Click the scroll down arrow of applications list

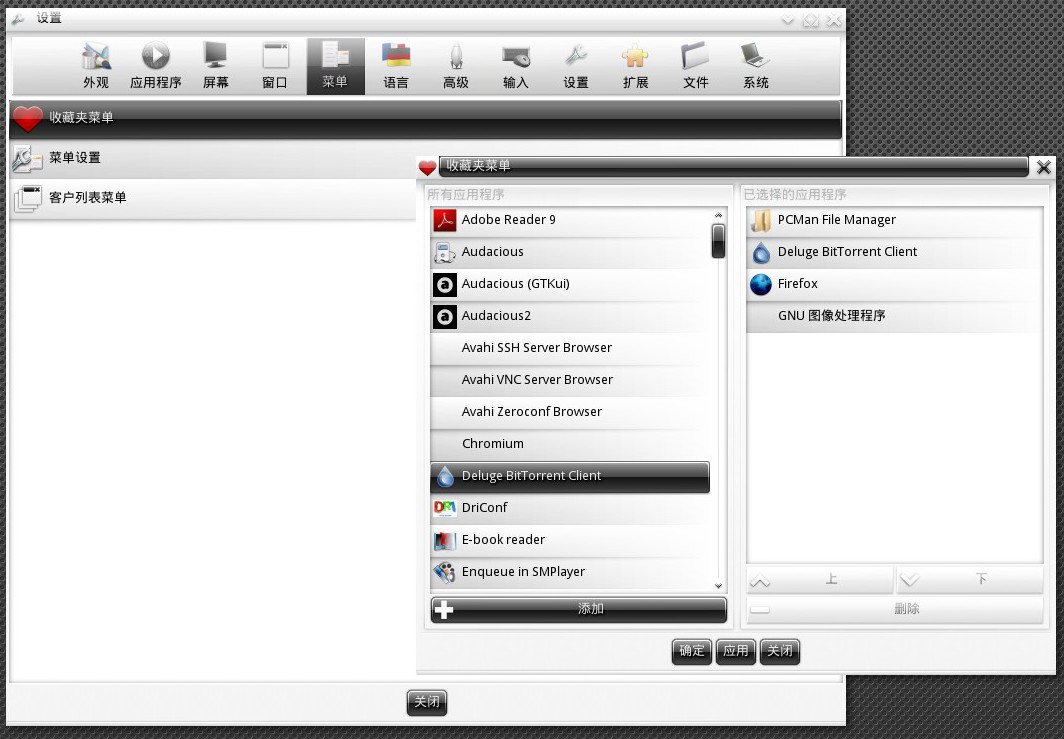pyautogui.click(x=718, y=586)
